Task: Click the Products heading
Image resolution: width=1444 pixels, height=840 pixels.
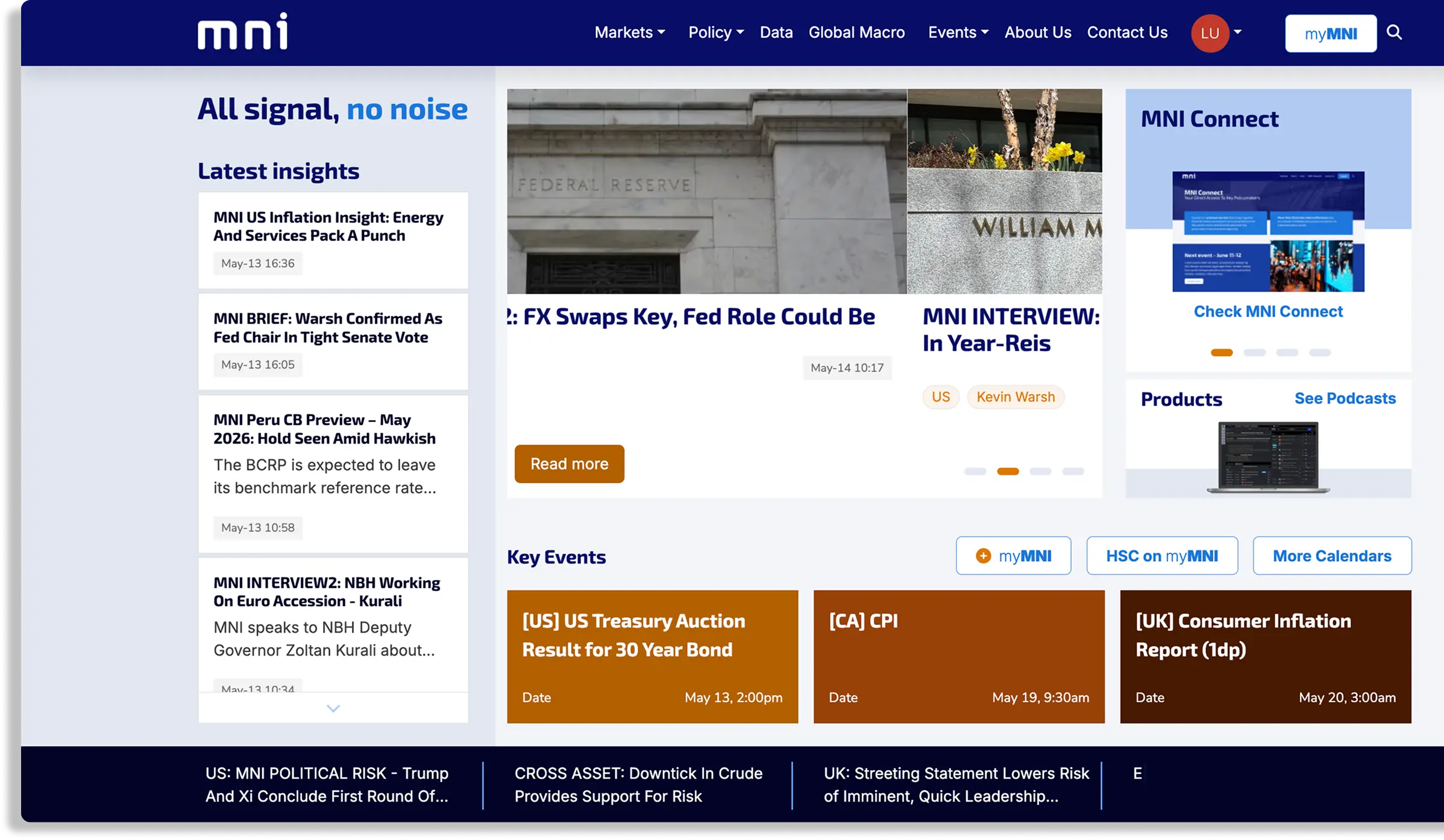Action: [1181, 399]
